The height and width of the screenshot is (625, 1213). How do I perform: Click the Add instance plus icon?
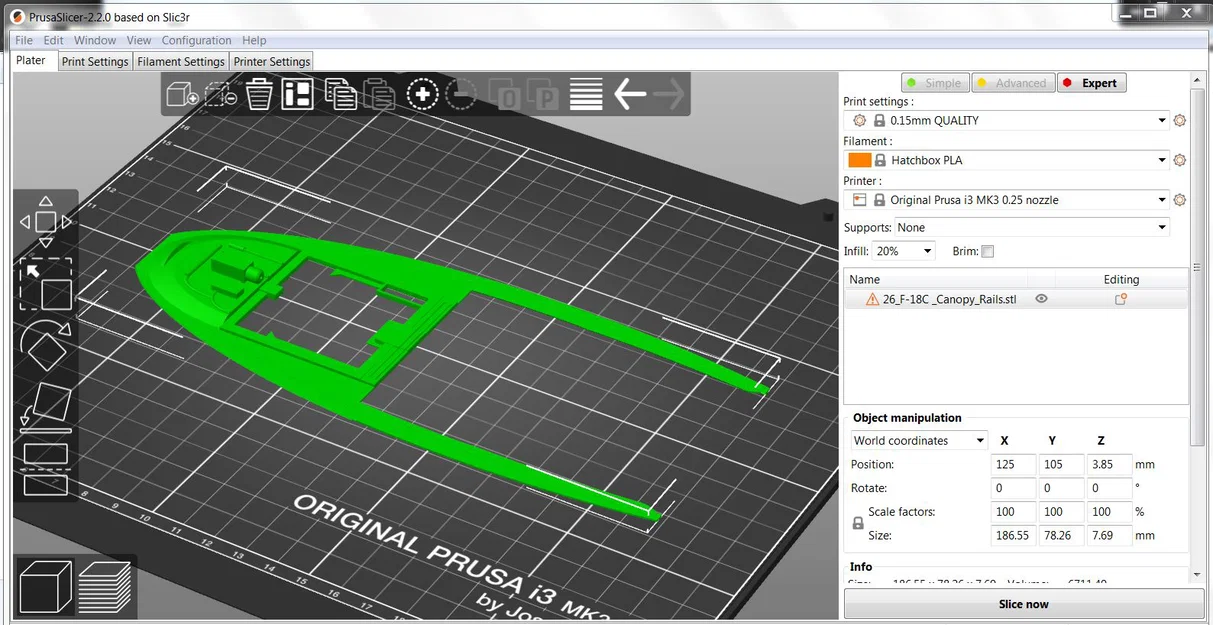(x=423, y=95)
